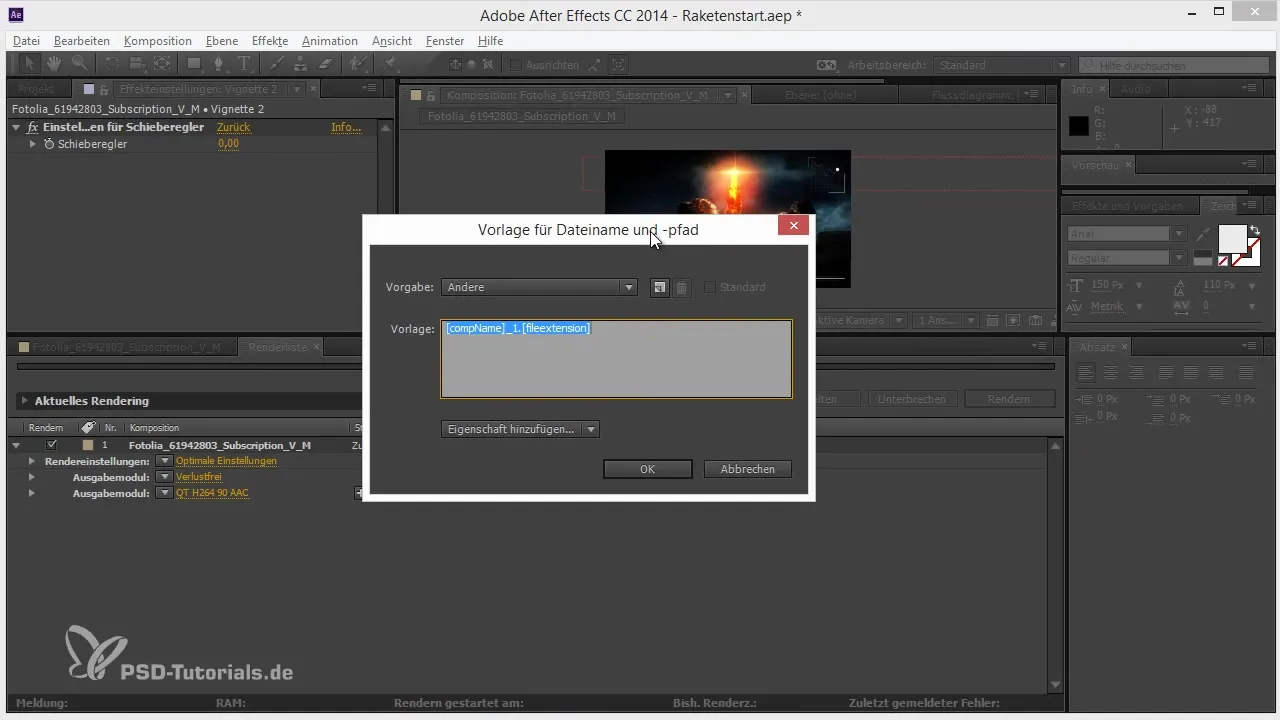Select the Clone Stamp tool

coord(300,64)
